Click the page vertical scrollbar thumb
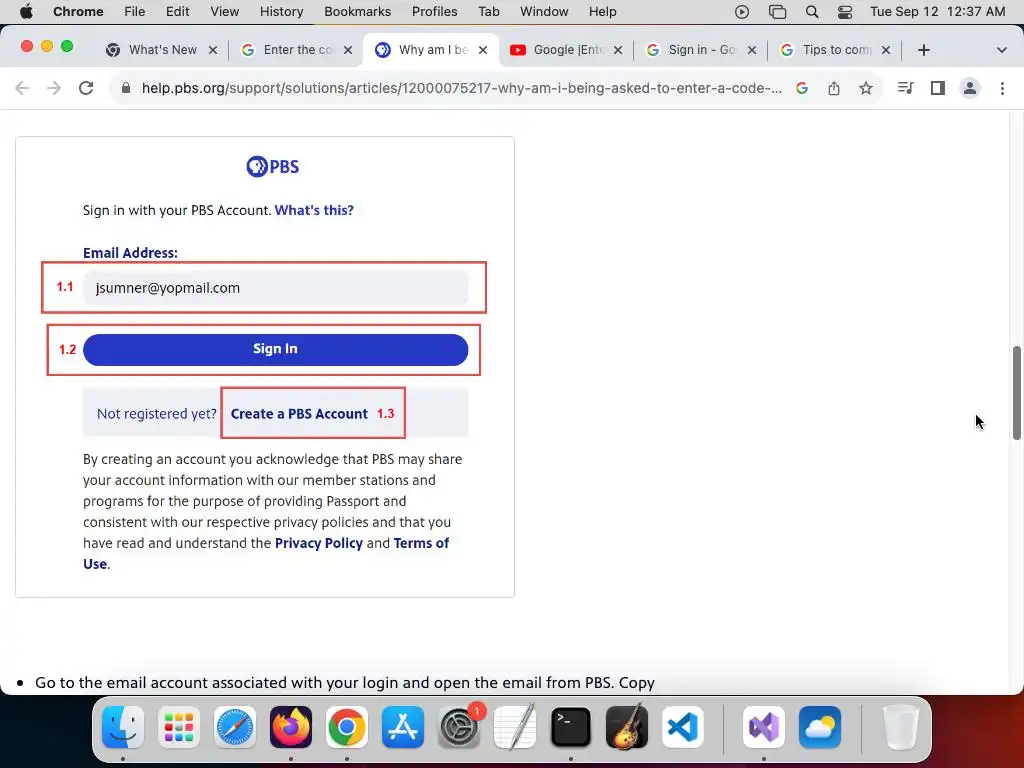The height and width of the screenshot is (768, 1024). coord(1016,393)
